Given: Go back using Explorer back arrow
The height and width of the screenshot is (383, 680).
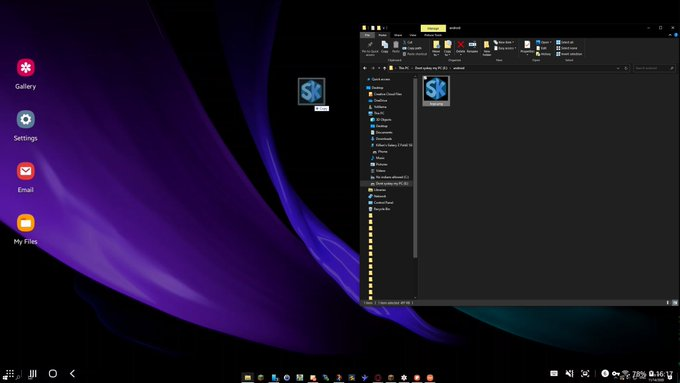Looking at the screenshot, I should (x=365, y=68).
